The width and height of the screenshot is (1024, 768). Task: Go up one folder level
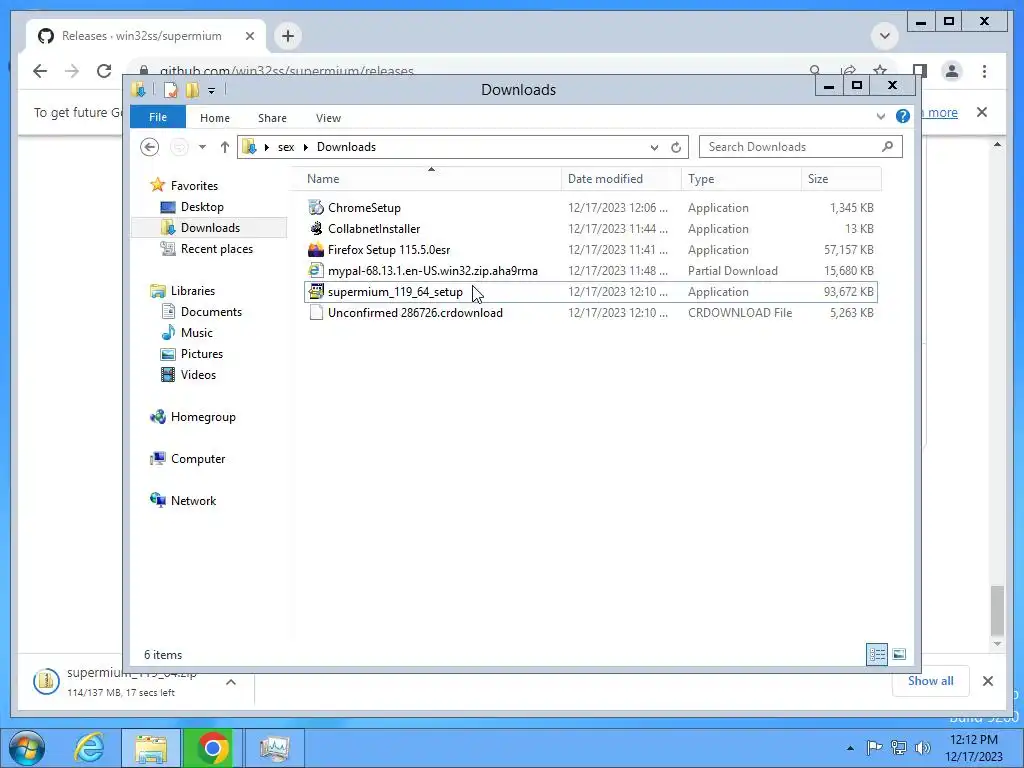point(225,147)
